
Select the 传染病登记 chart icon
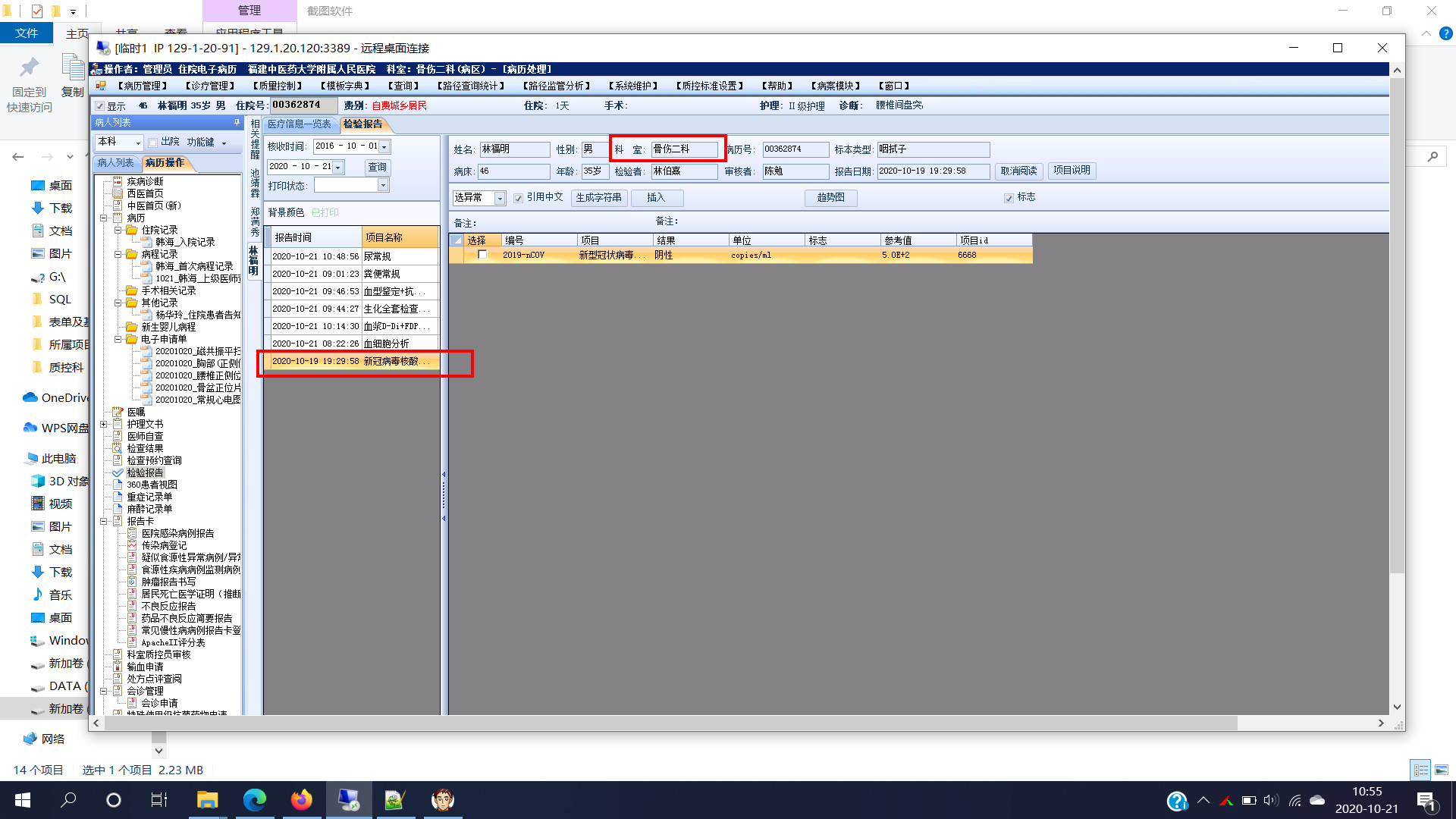[132, 545]
